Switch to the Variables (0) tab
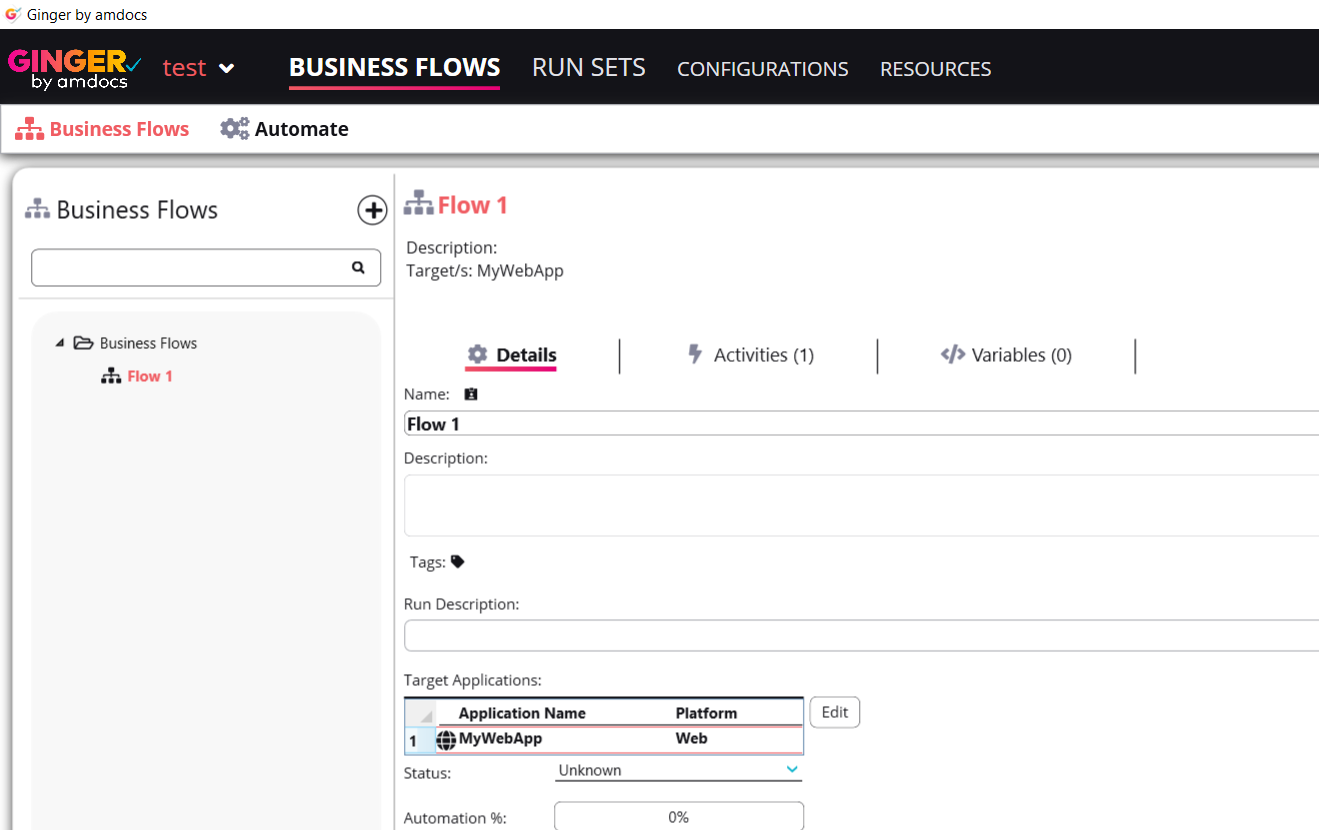The width and height of the screenshot is (1319, 830). pos(1007,355)
